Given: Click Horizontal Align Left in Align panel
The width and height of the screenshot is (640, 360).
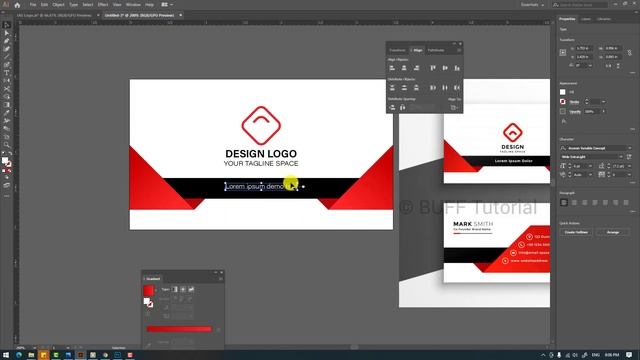Looking at the screenshot, I should pos(392,68).
